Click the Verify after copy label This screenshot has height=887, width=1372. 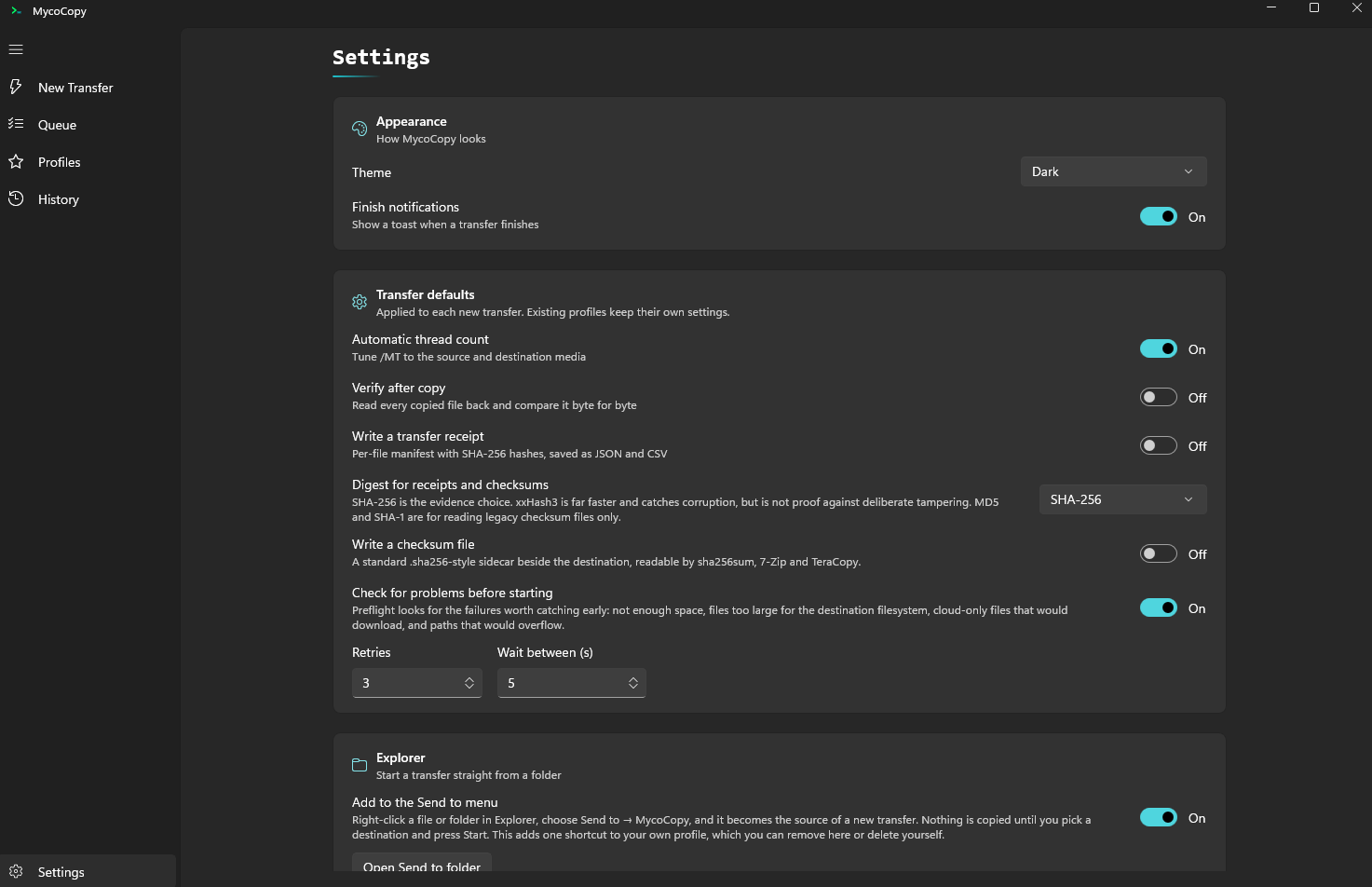399,388
